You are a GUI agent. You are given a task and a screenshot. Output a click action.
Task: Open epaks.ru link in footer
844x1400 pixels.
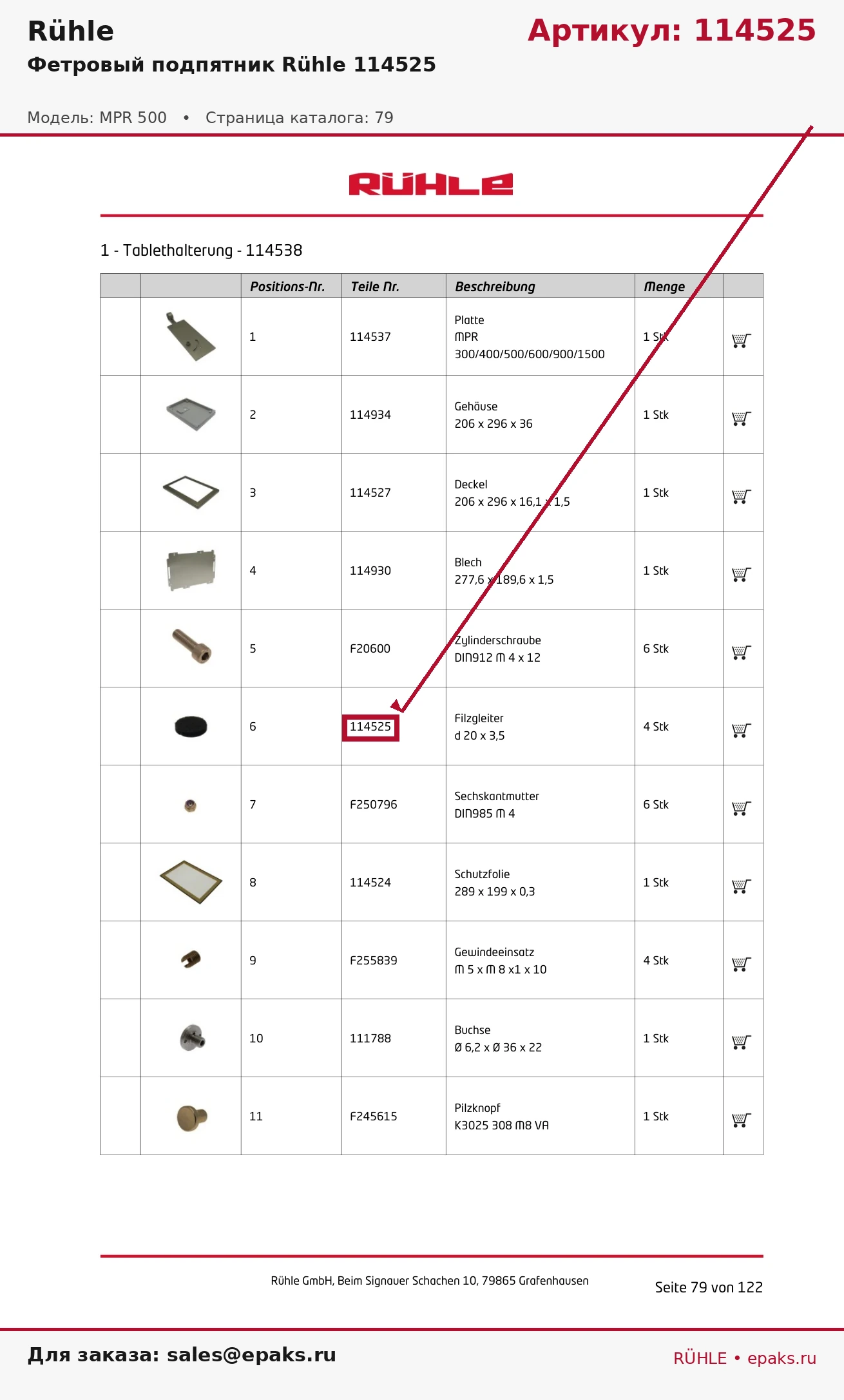pyautogui.click(x=782, y=1358)
